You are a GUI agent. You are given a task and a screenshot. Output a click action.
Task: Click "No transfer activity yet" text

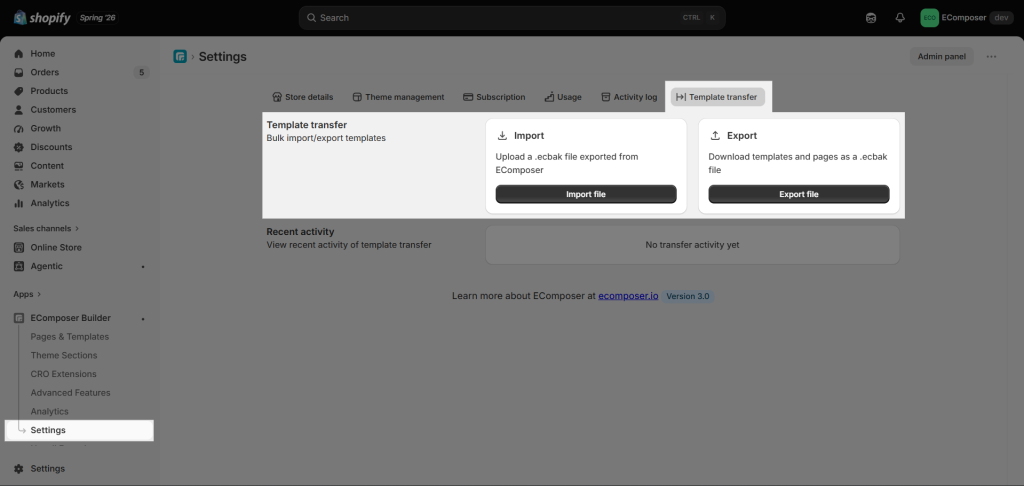692,245
